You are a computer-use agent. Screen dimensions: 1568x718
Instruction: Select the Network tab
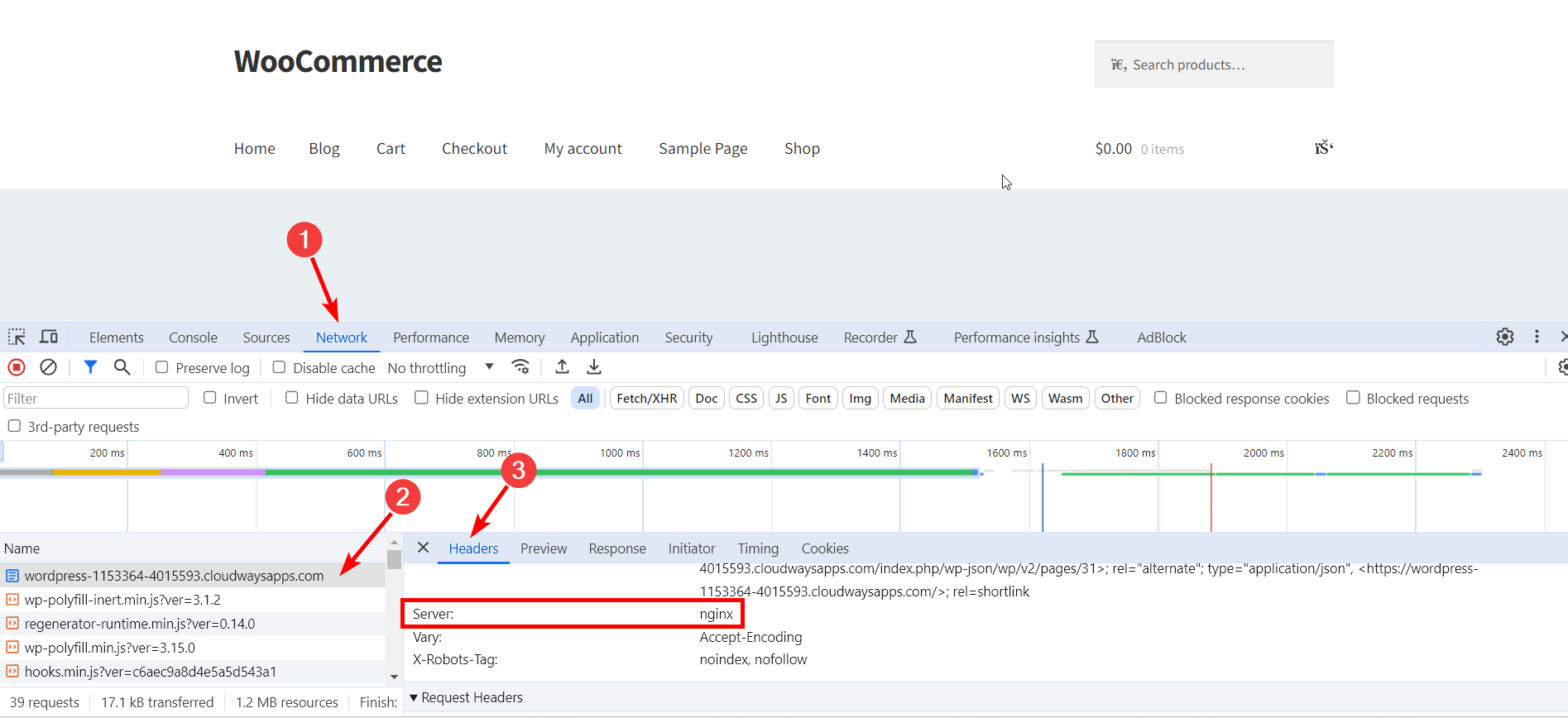[342, 337]
